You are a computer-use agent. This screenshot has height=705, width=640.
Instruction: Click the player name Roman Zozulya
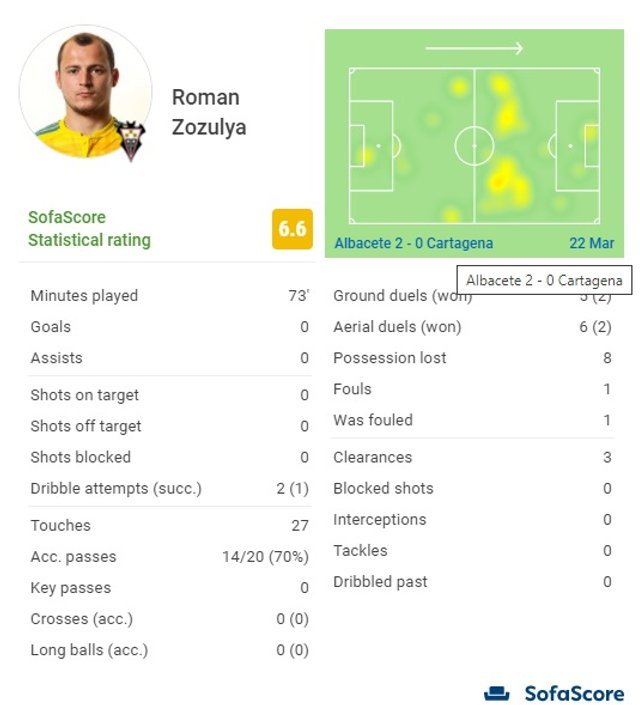[208, 112]
